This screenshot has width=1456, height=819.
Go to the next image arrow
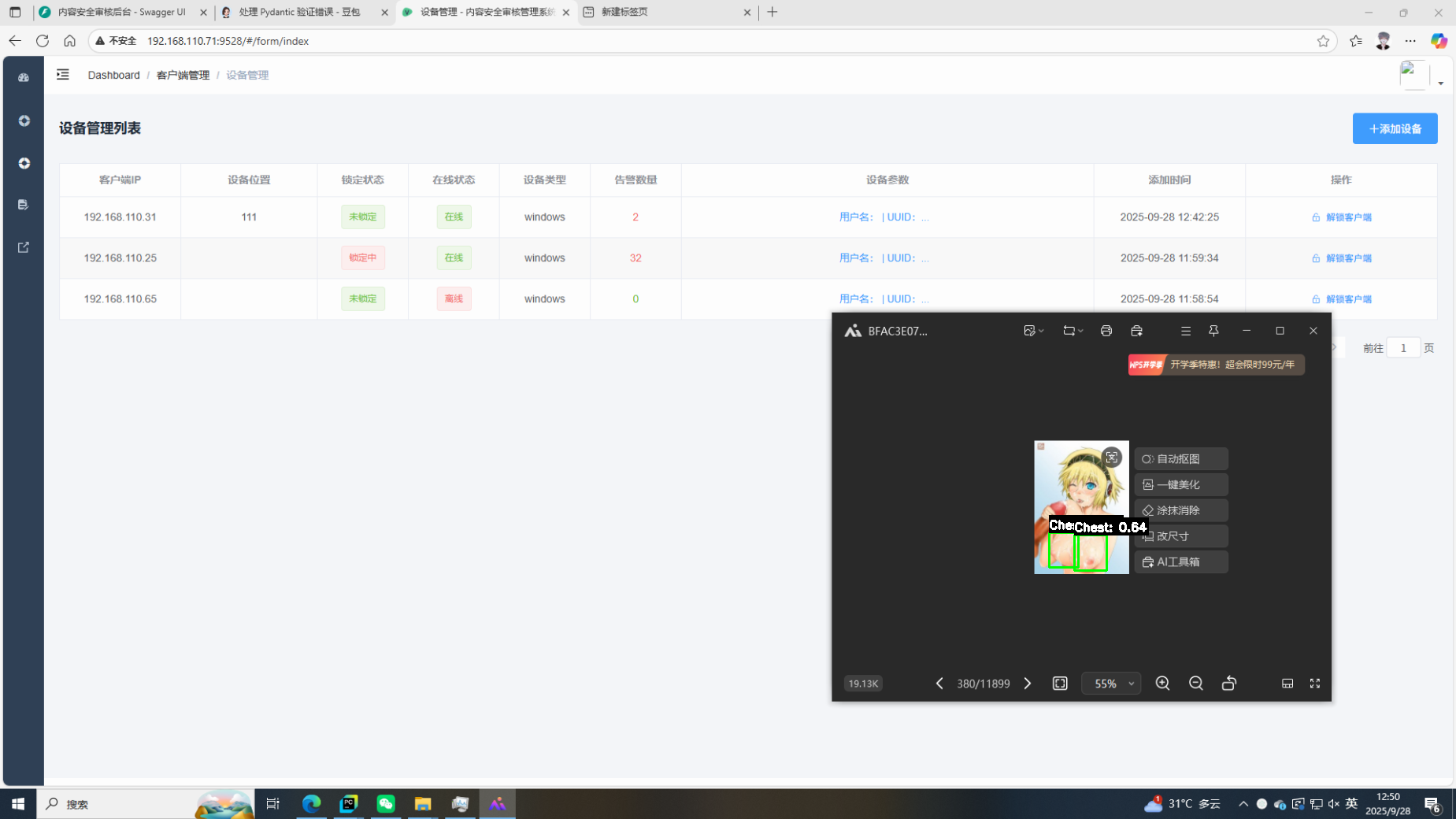(x=1028, y=684)
